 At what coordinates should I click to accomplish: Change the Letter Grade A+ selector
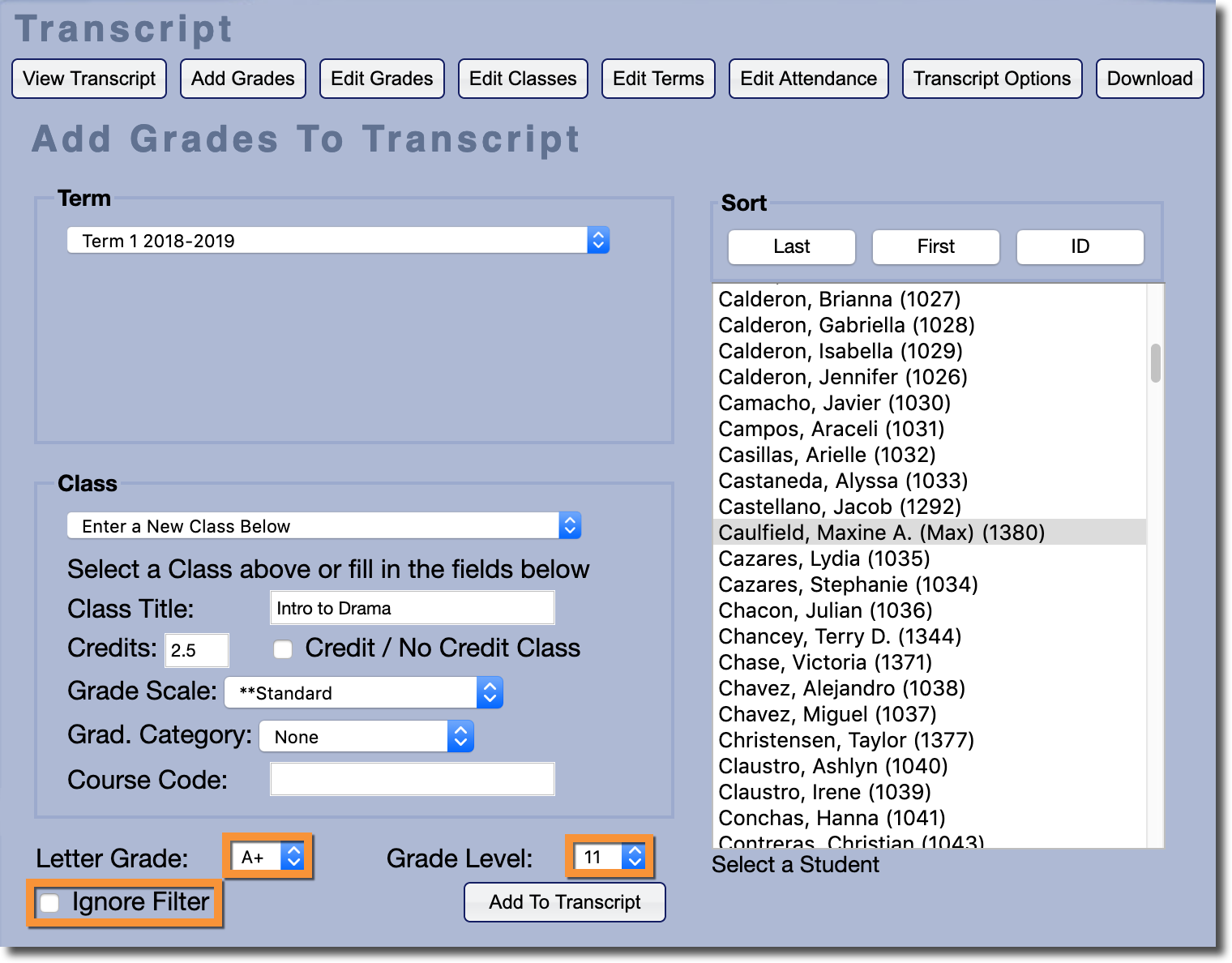click(x=267, y=857)
